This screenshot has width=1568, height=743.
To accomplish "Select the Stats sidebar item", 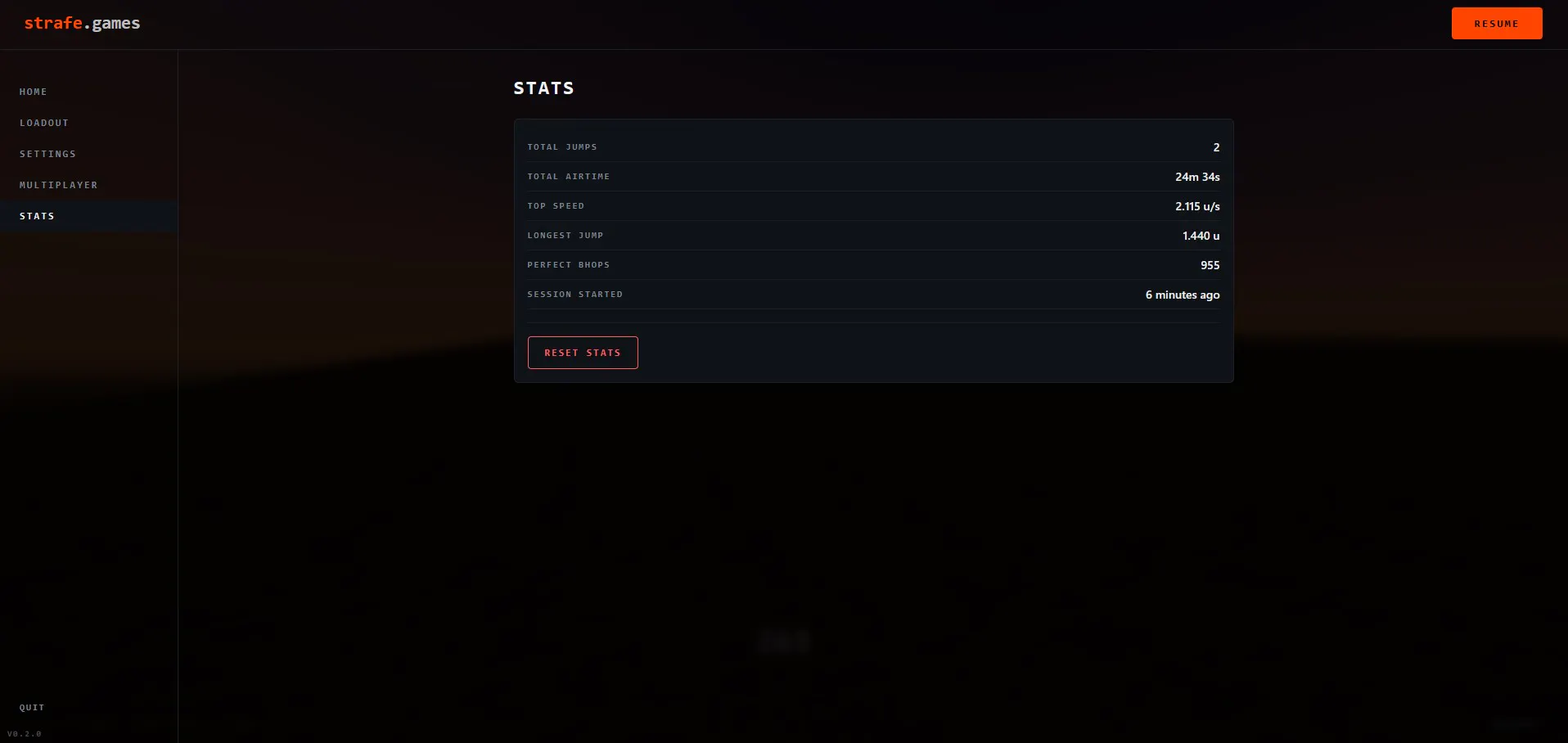I will coord(88,216).
